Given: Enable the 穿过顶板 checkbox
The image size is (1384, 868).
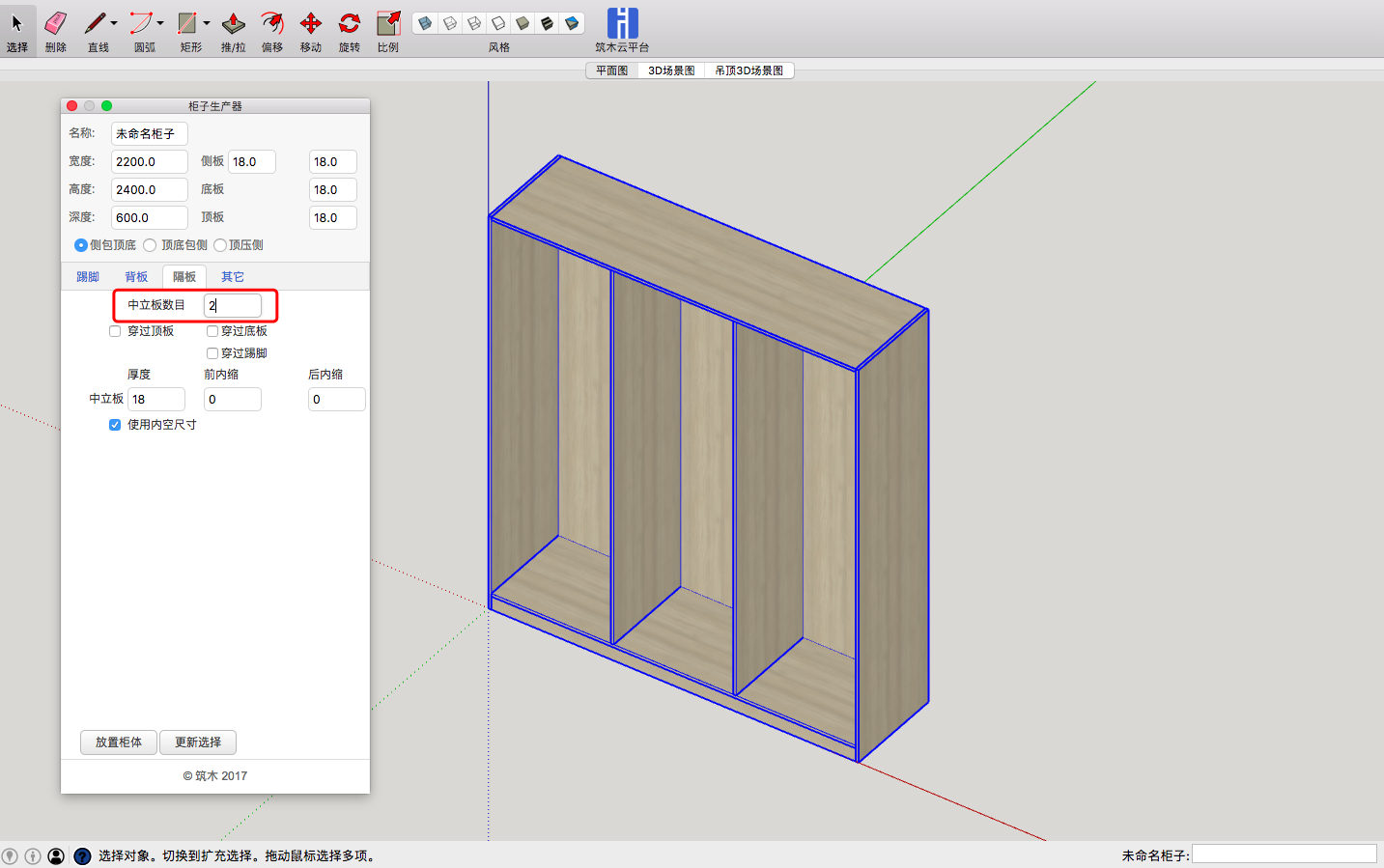Looking at the screenshot, I should coord(116,331).
